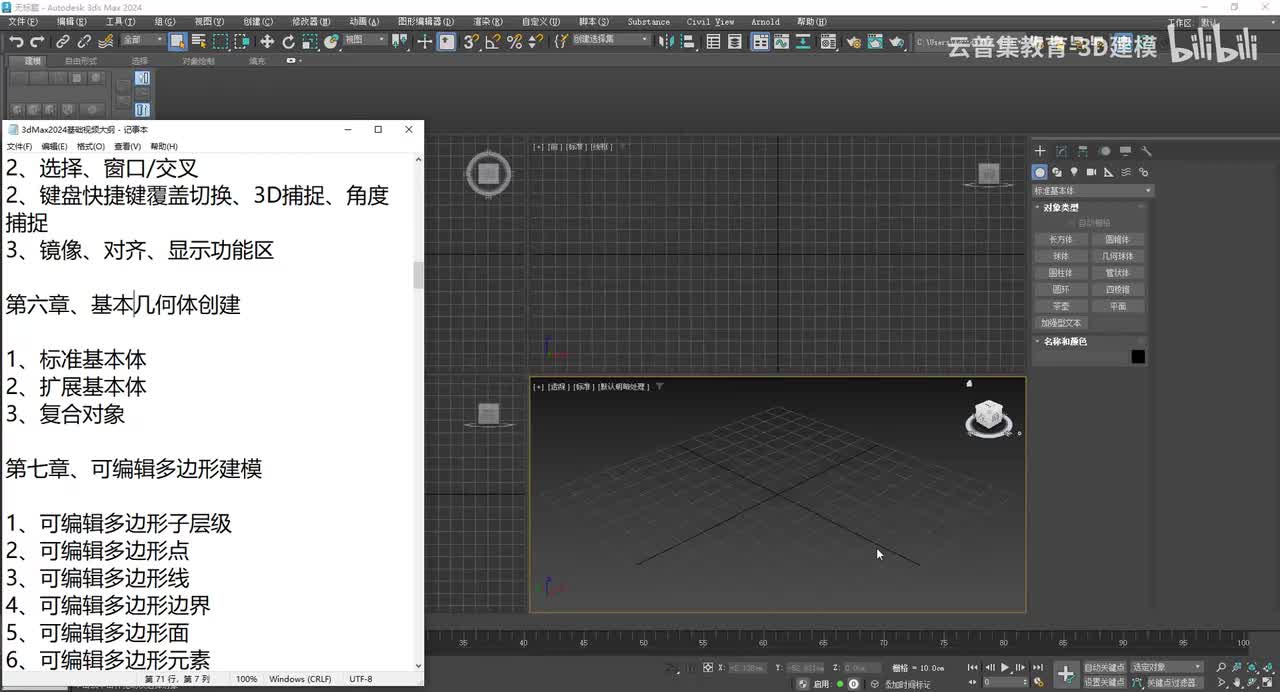Switch to the Modify panel tab icon
Viewport: 1280px width, 692px height.
tap(1061, 151)
